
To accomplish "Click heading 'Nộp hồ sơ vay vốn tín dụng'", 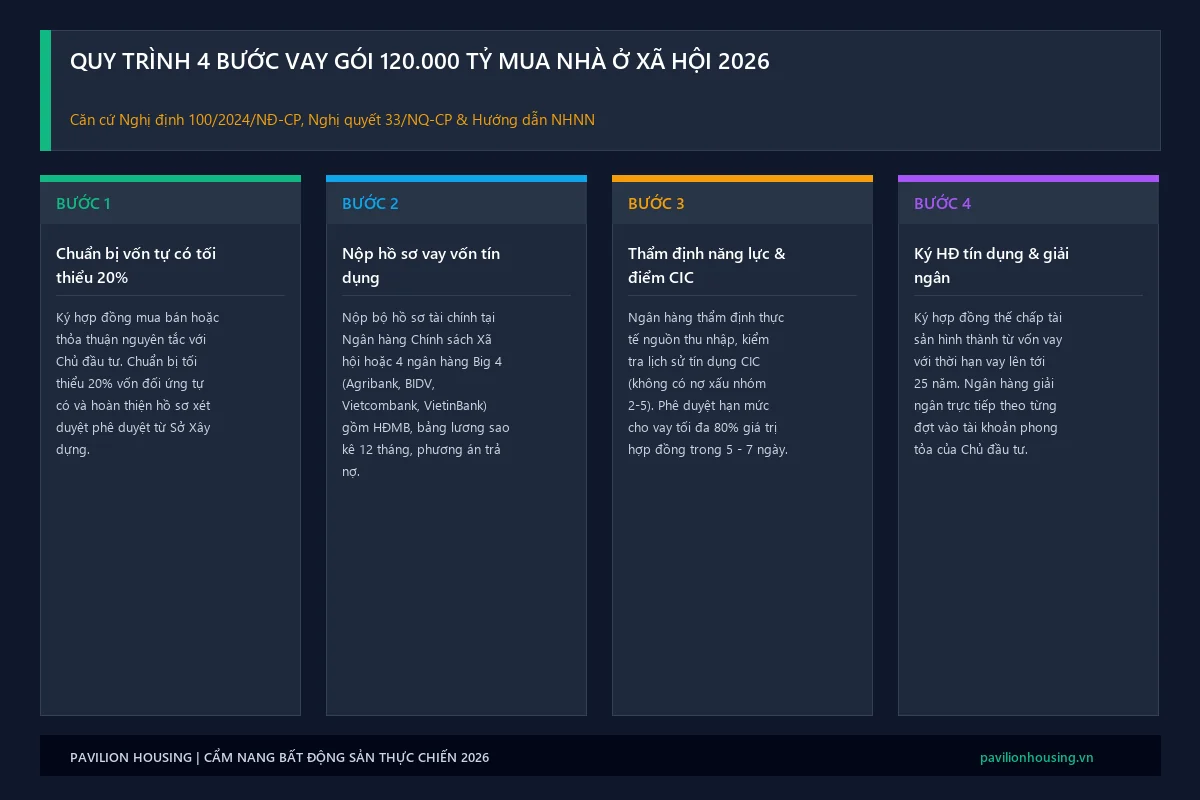I will pyautogui.click(x=421, y=265).
